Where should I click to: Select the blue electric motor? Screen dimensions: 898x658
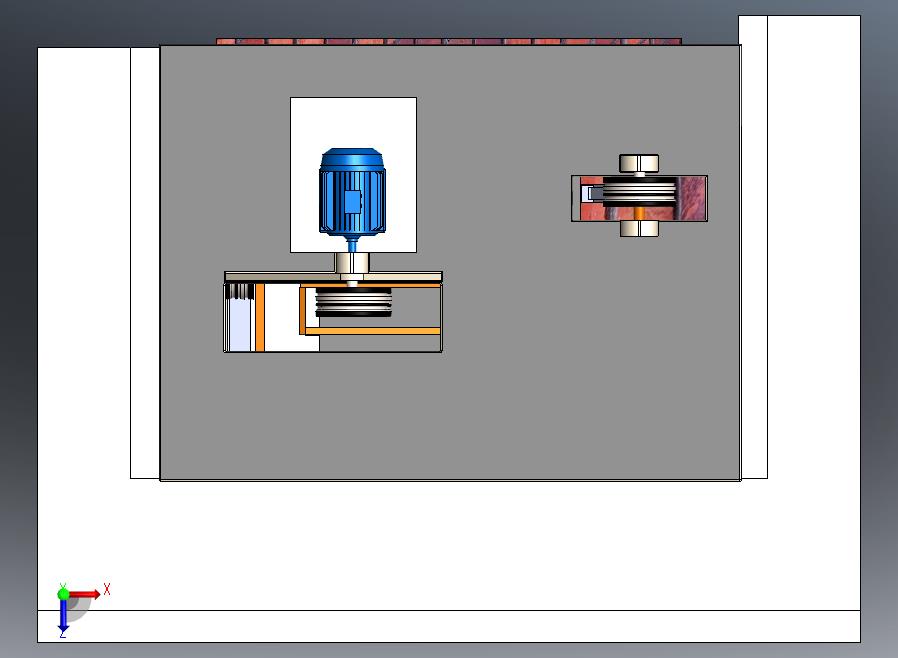click(352, 194)
